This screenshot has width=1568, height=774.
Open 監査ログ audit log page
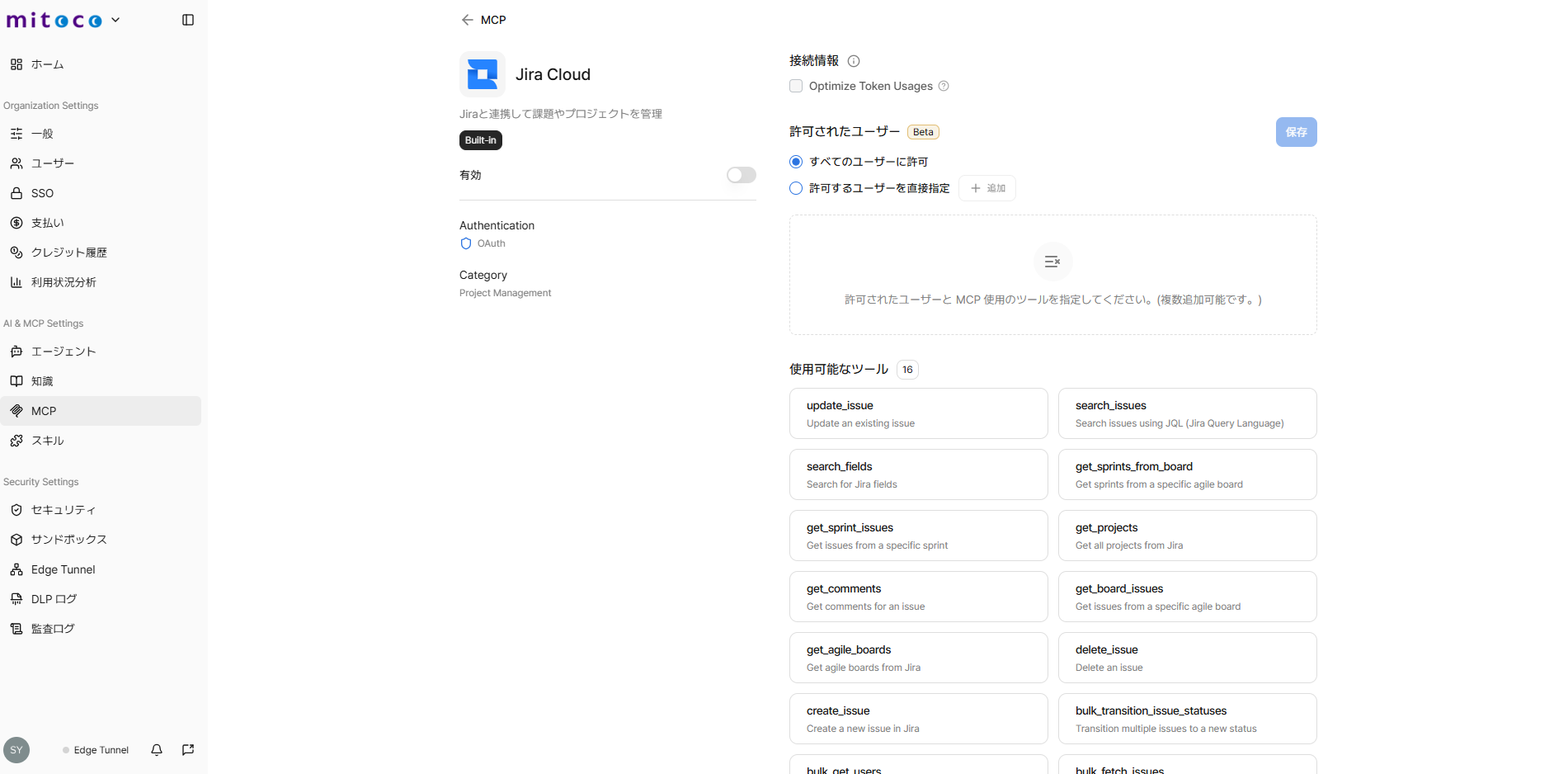click(101, 629)
